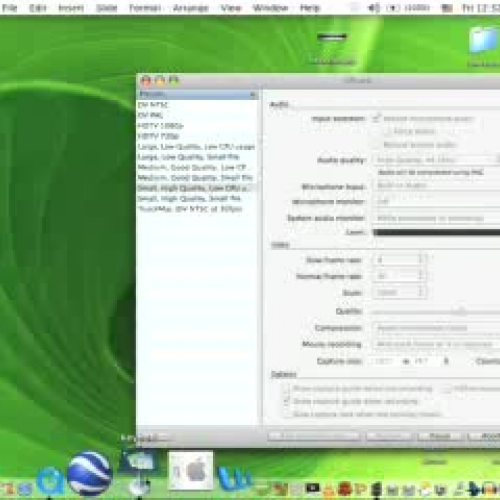This screenshot has width=500, height=500.
Task: Select the HDTV 720p preset
Action: (x=197, y=136)
